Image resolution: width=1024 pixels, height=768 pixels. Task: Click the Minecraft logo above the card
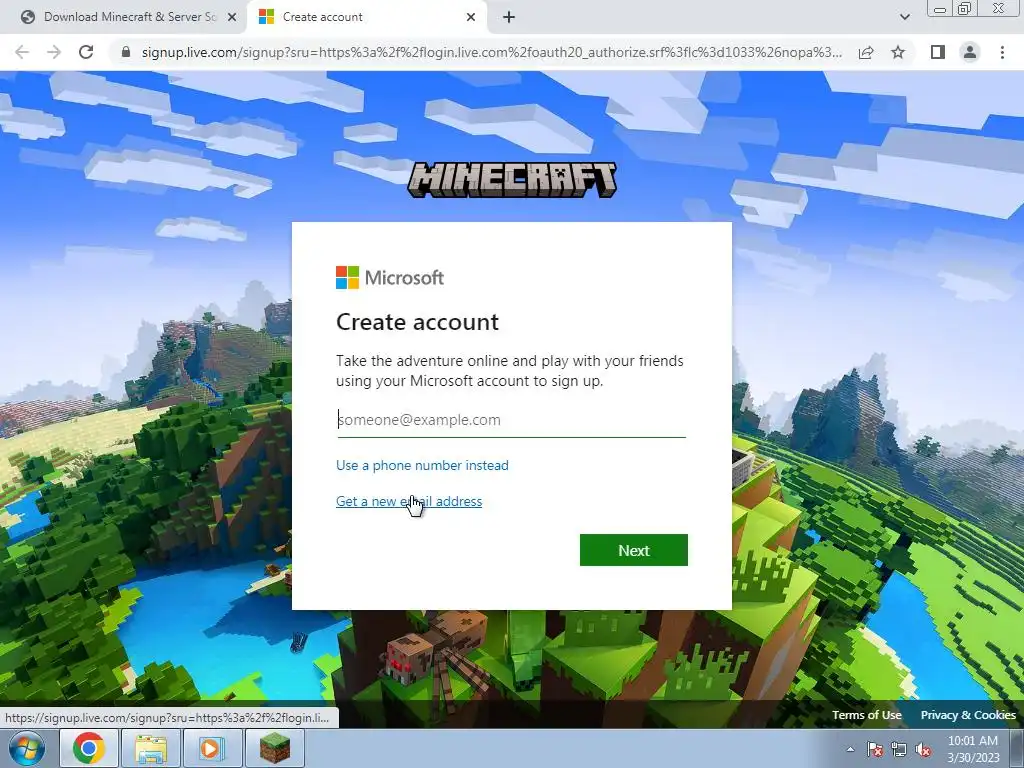(511, 180)
